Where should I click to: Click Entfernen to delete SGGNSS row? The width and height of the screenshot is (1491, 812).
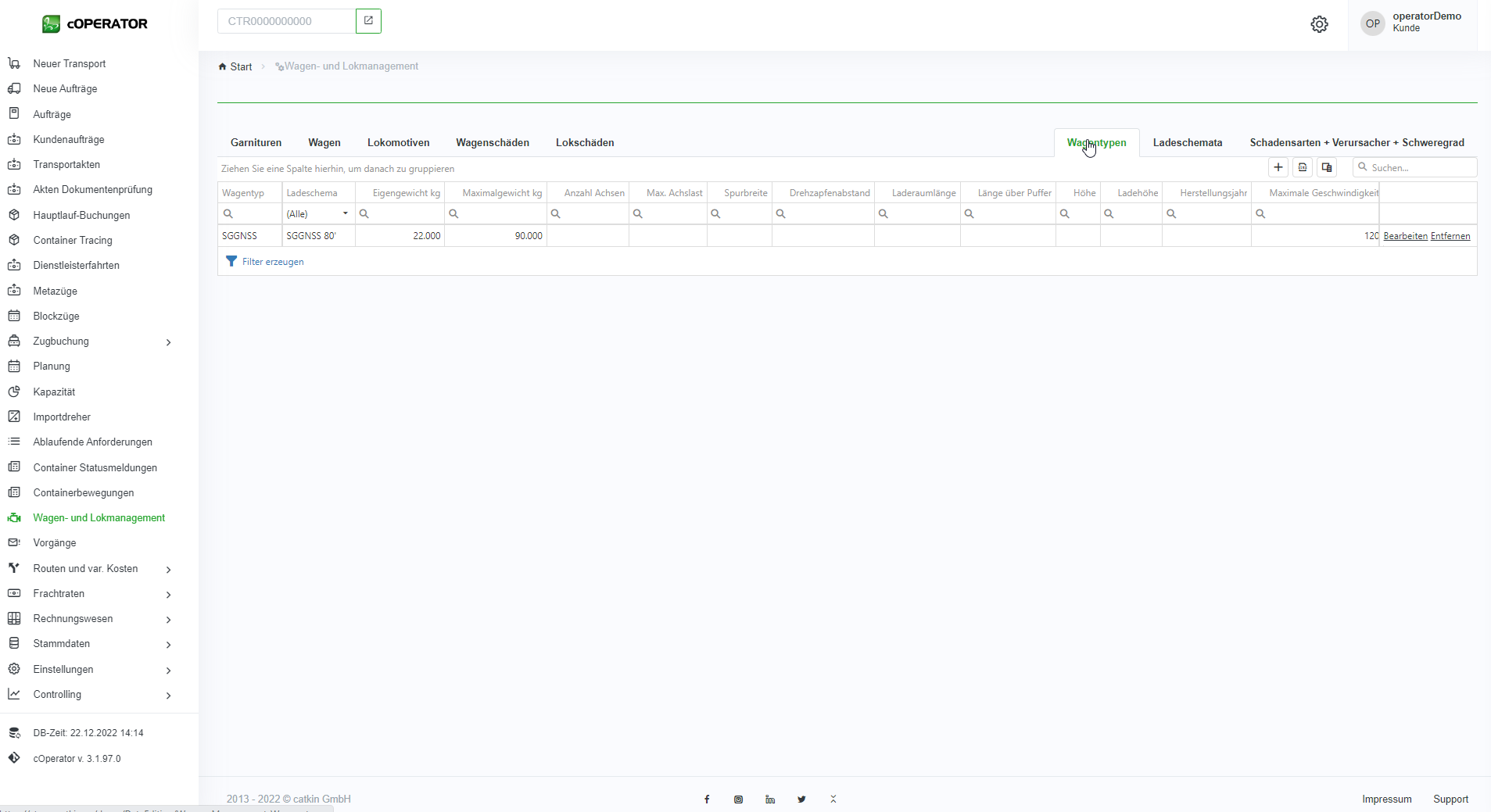[x=1450, y=236]
